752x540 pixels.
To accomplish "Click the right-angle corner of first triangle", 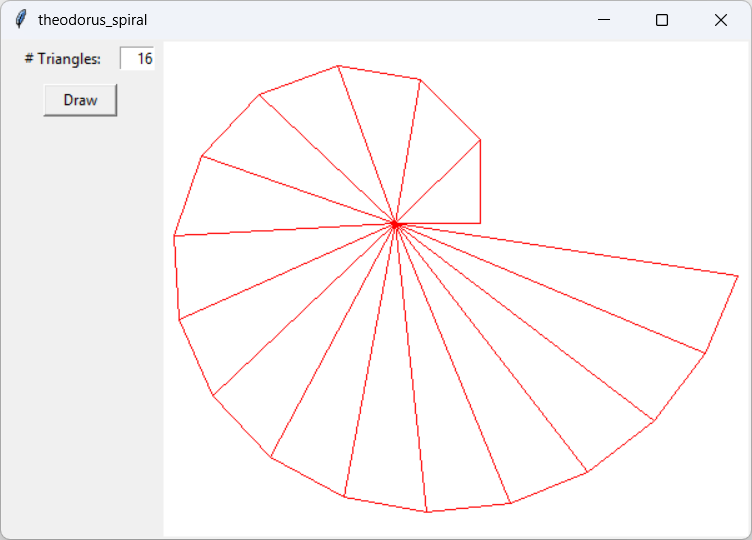I will pyautogui.click(x=481, y=223).
